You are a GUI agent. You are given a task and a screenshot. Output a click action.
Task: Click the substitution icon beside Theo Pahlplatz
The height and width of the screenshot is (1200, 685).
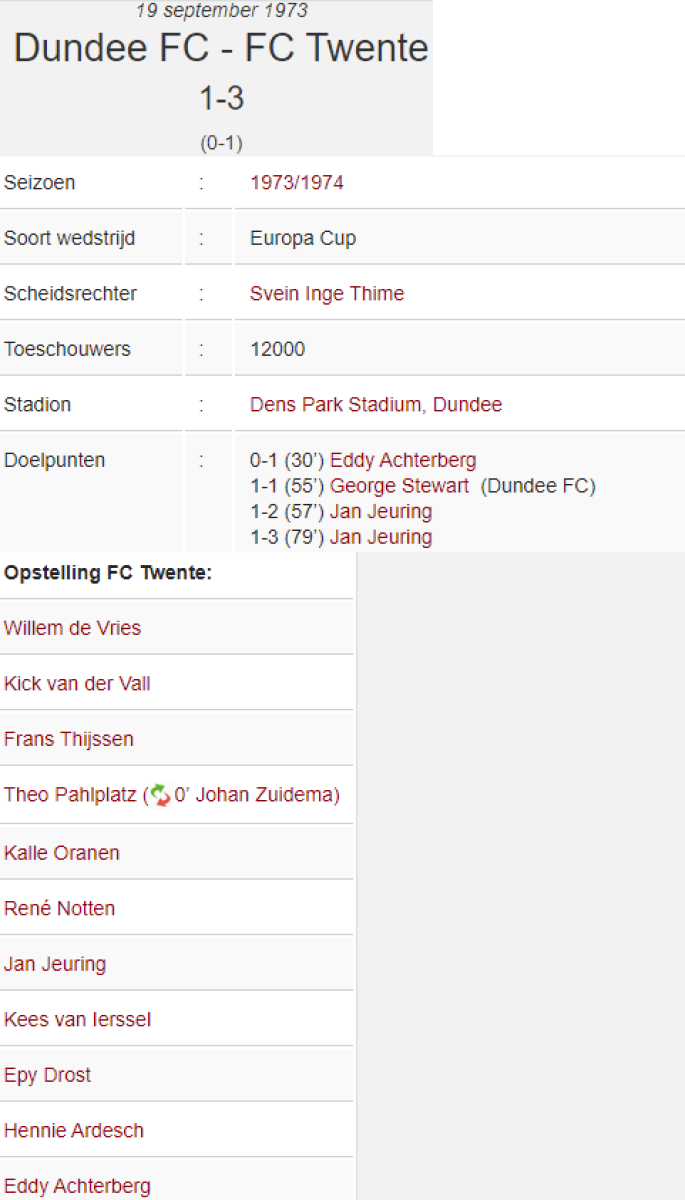[x=160, y=796]
